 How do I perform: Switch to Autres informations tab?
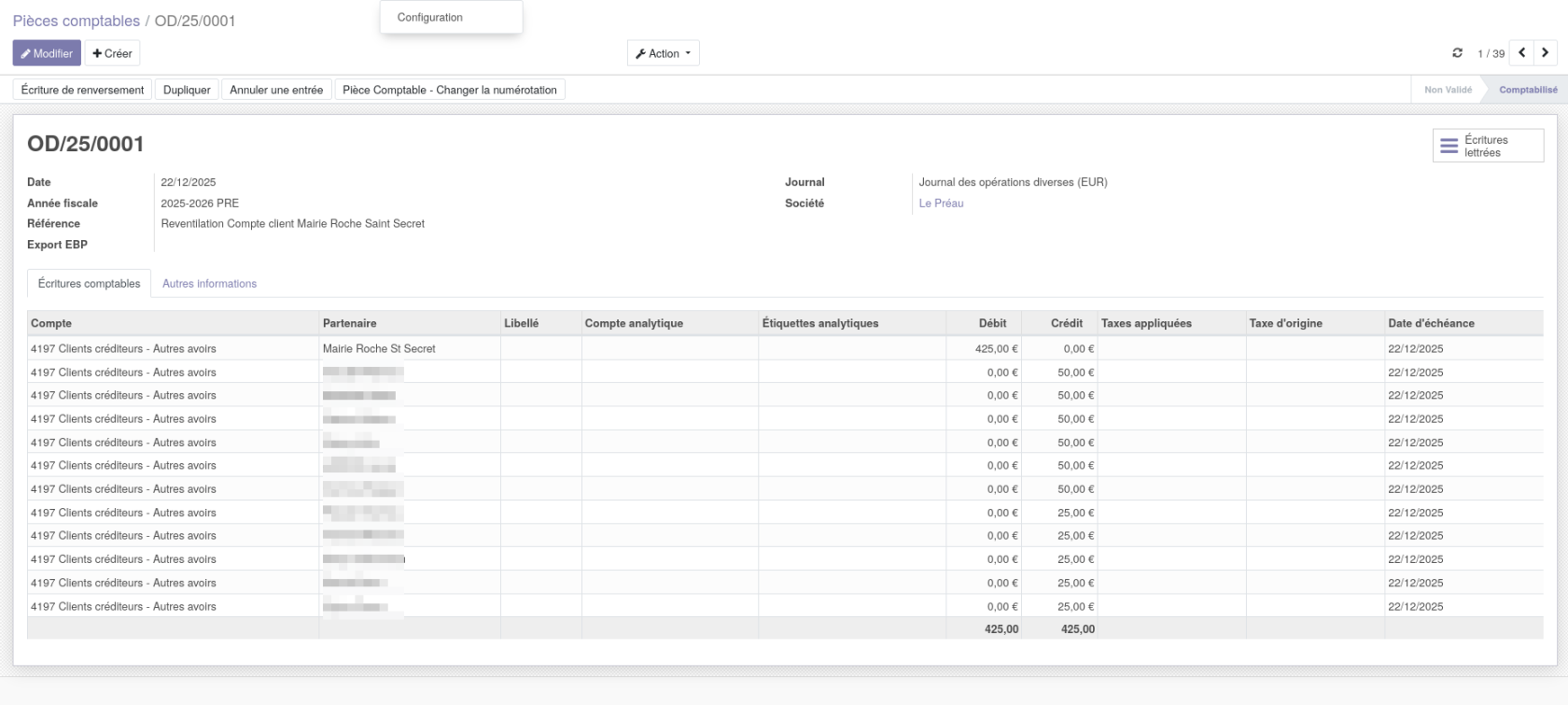[x=209, y=284]
